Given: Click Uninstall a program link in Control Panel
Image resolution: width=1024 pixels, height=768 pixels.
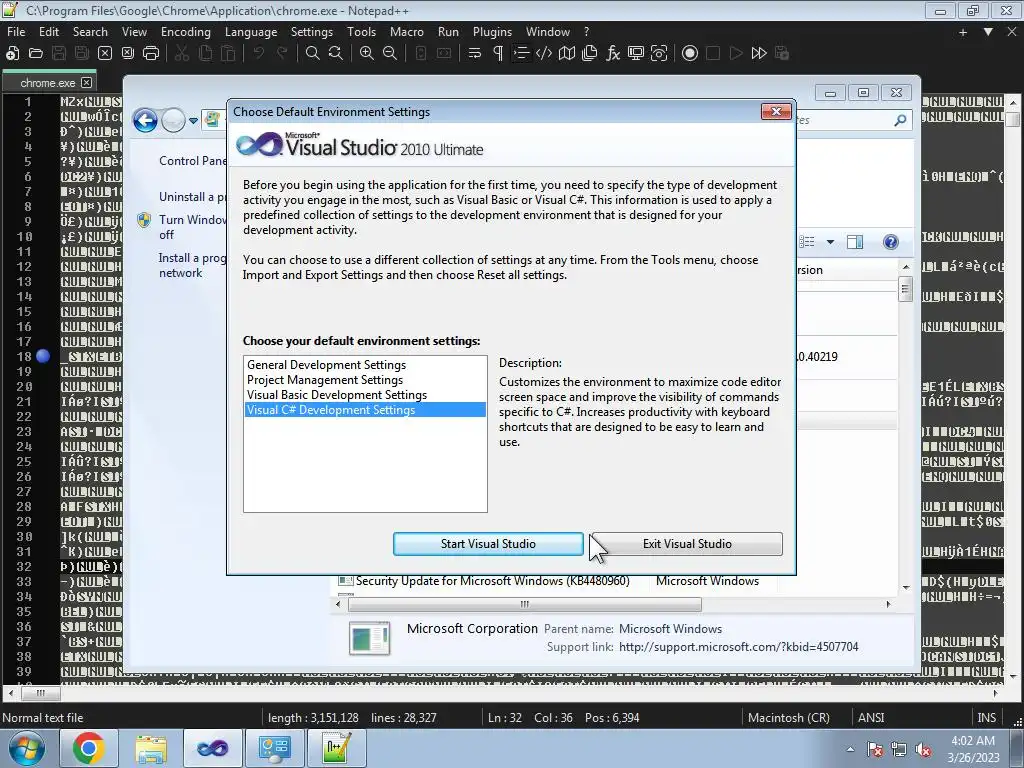Looking at the screenshot, I should [193, 197].
